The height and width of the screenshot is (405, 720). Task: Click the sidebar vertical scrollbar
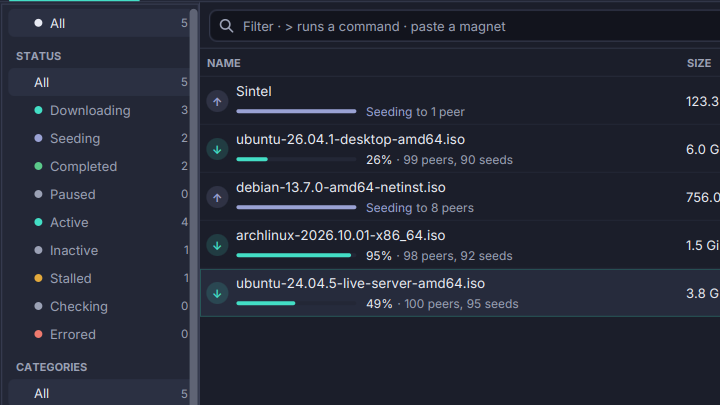click(x=194, y=207)
